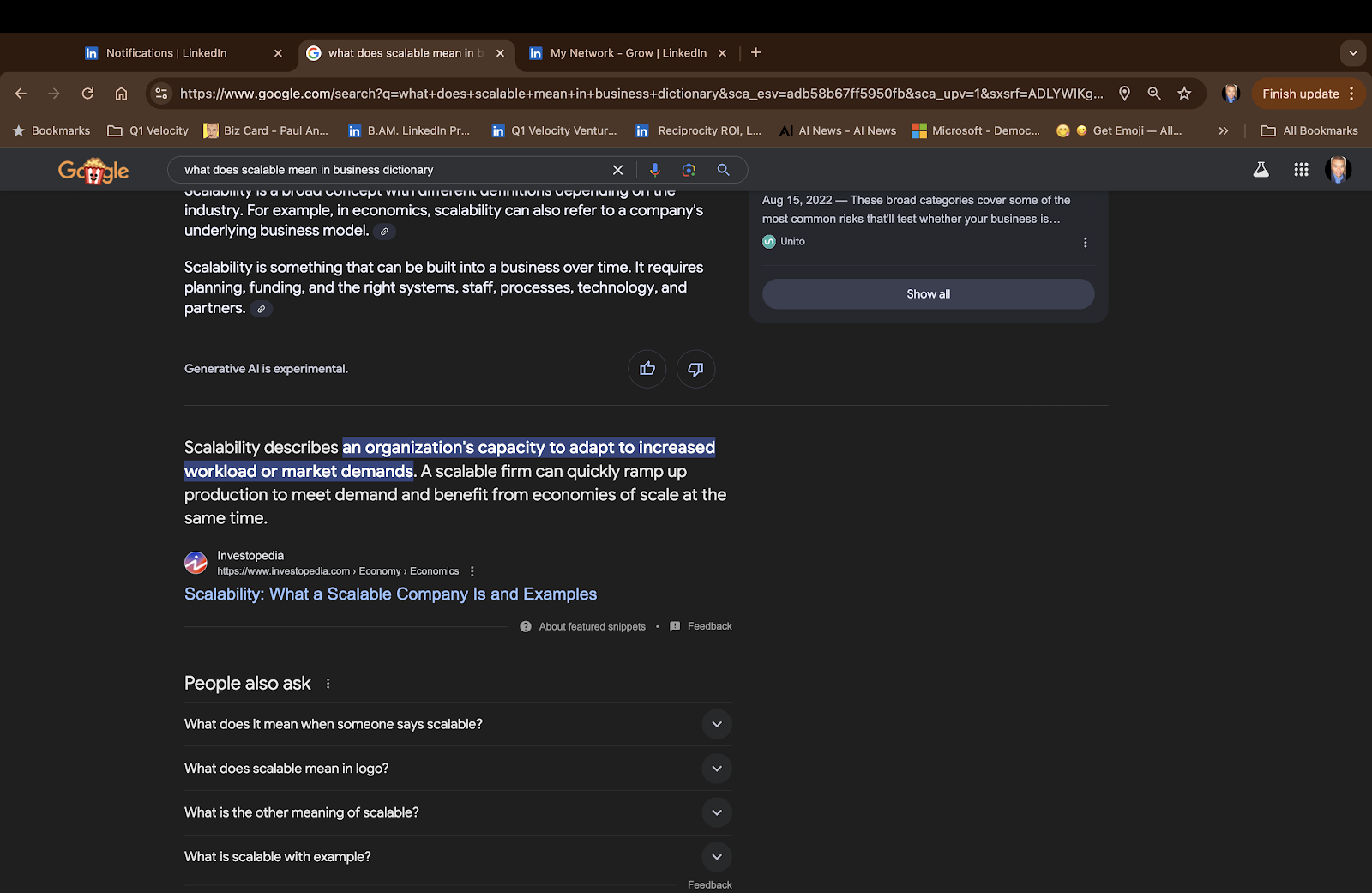Viewport: 1372px width, 893px height.
Task: Close the Google search tab
Action: click(x=500, y=53)
